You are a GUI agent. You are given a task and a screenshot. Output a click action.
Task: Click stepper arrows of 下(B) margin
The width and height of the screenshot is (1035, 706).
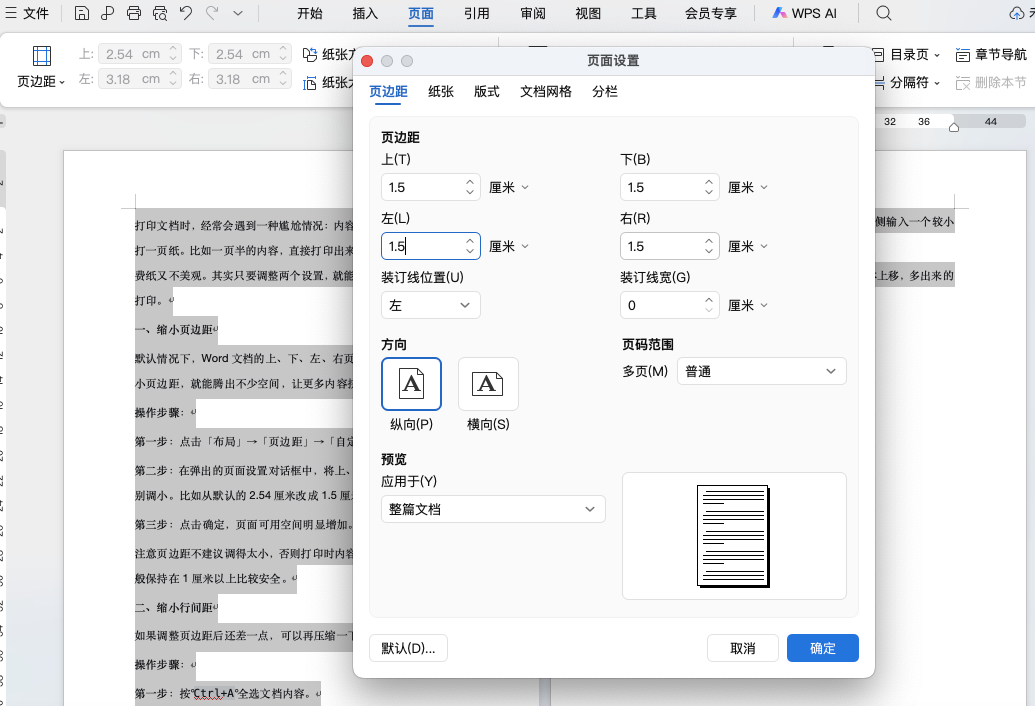709,187
